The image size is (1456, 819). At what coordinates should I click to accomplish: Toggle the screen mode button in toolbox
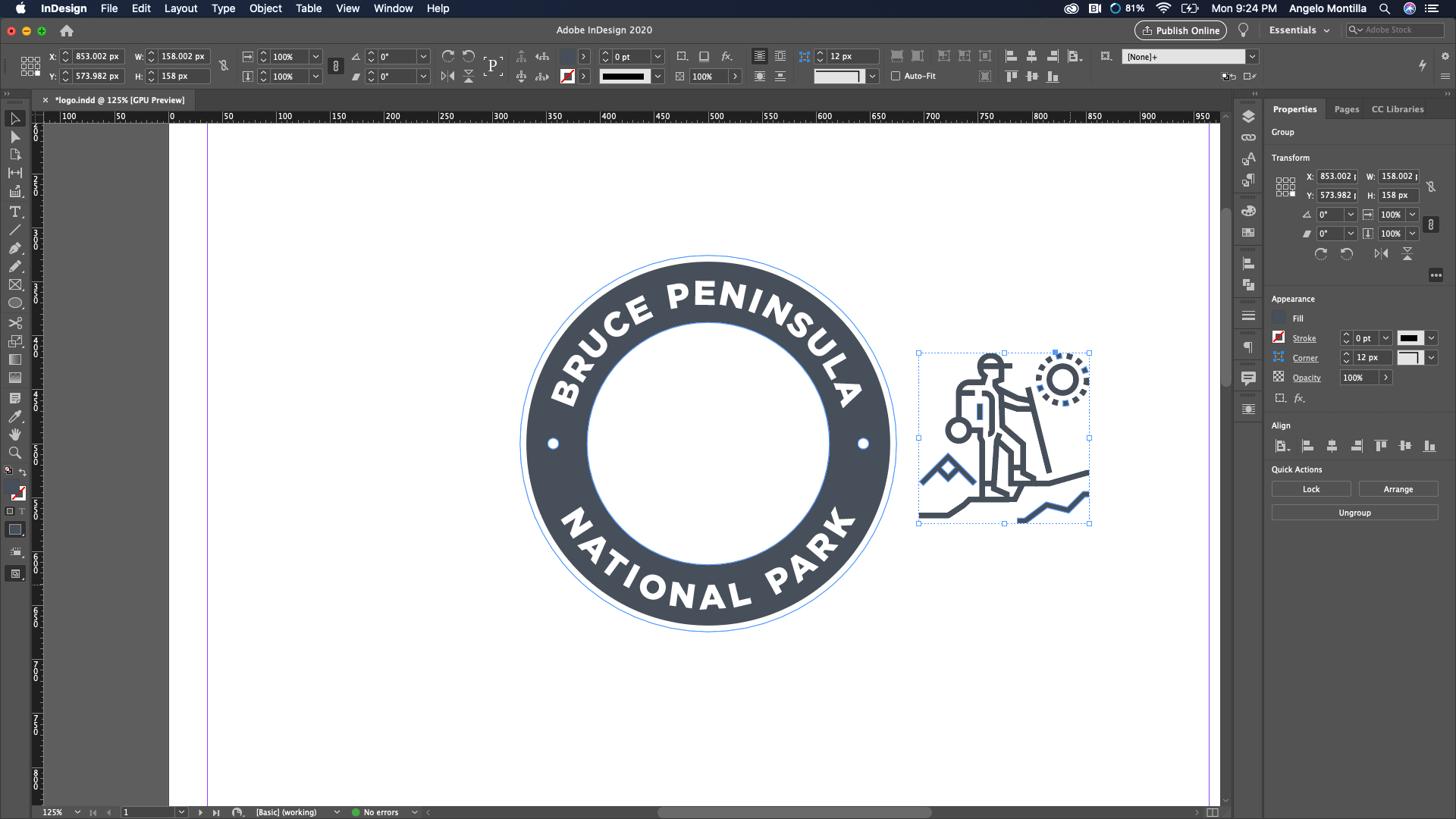pyautogui.click(x=15, y=574)
